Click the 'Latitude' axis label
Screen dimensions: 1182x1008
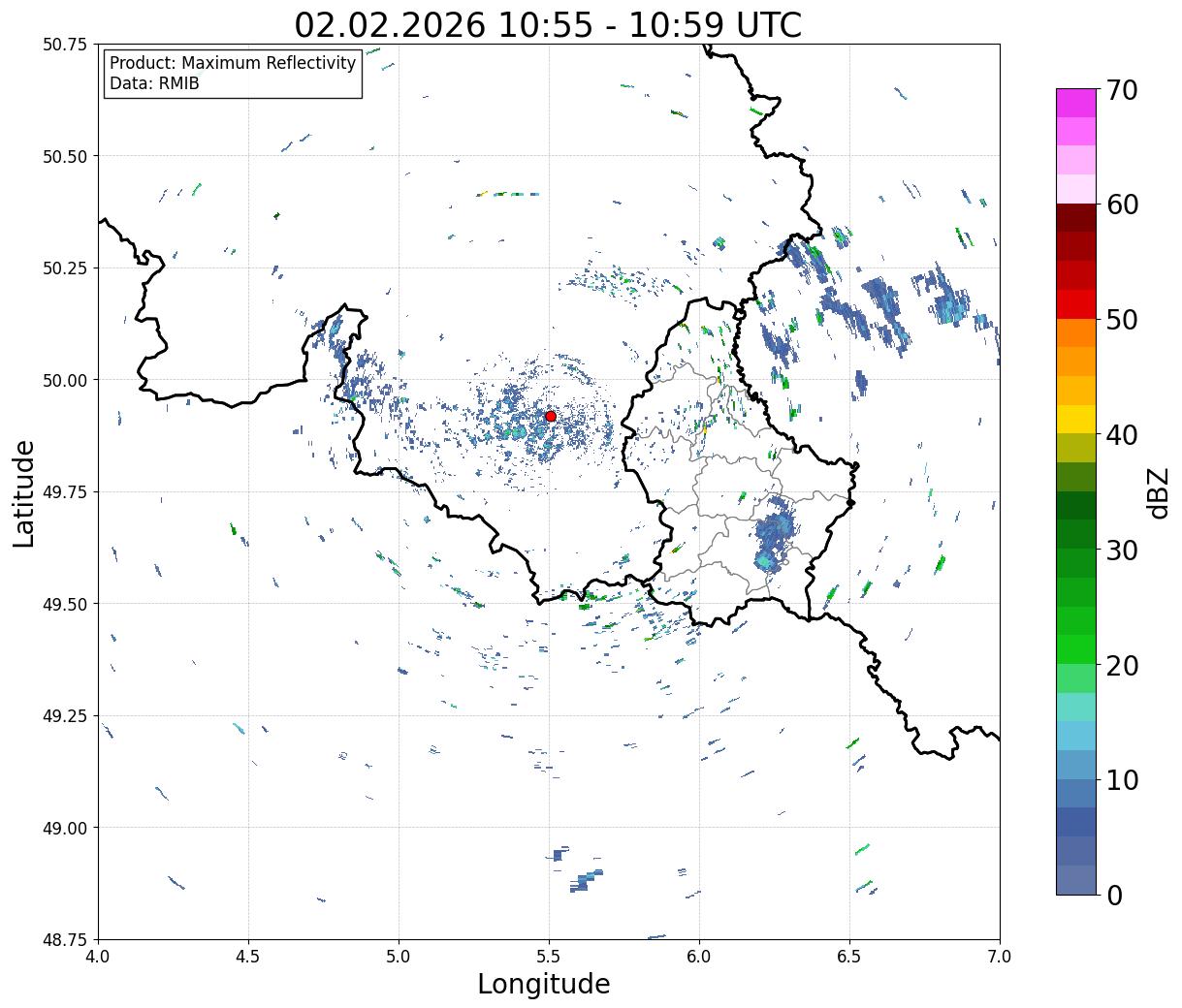tap(24, 492)
